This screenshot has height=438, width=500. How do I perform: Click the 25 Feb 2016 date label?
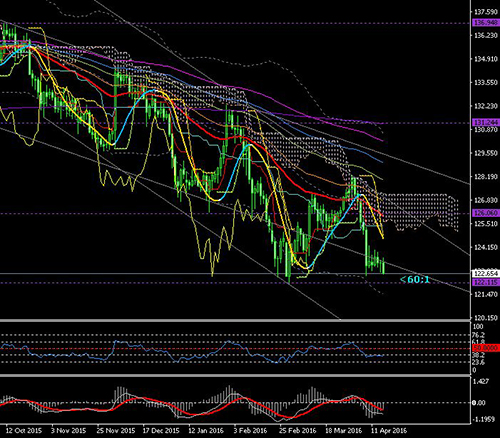(x=298, y=430)
